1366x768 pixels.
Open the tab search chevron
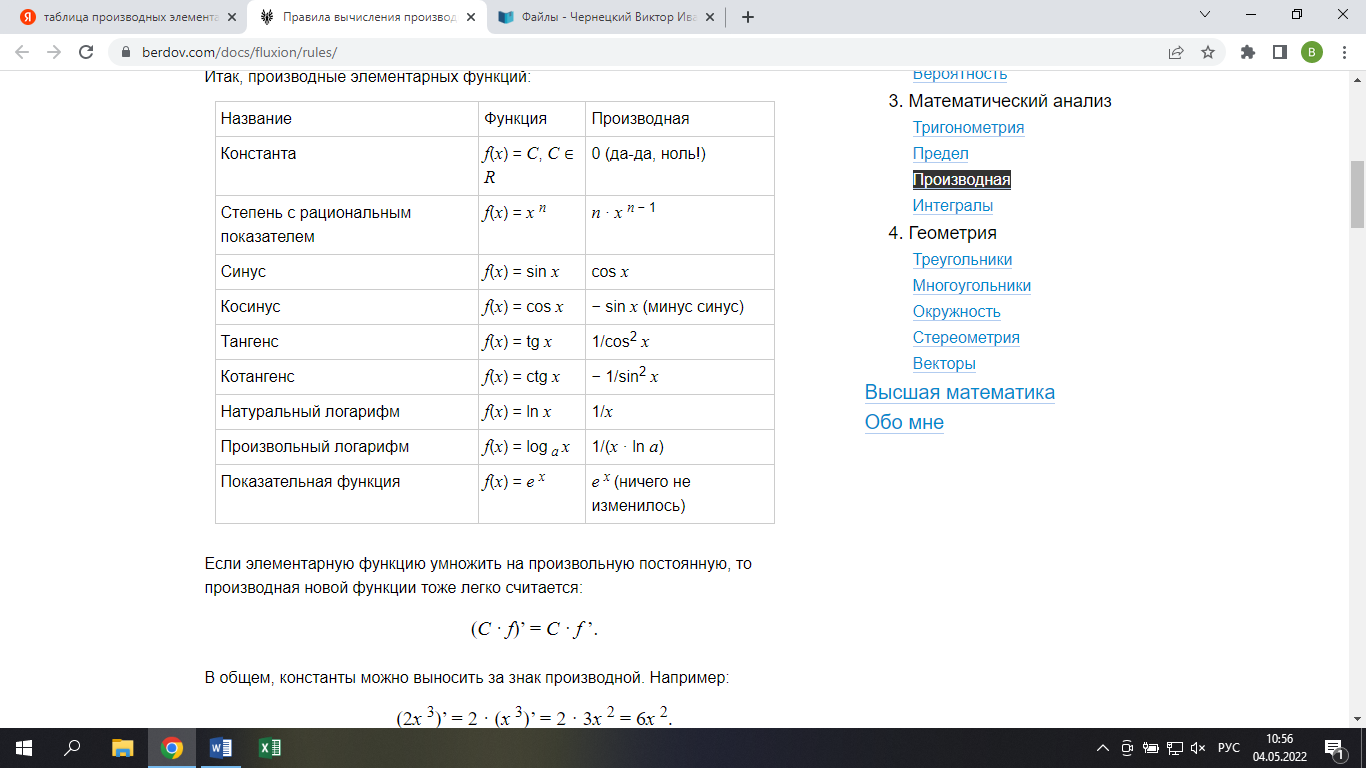pyautogui.click(x=1204, y=15)
